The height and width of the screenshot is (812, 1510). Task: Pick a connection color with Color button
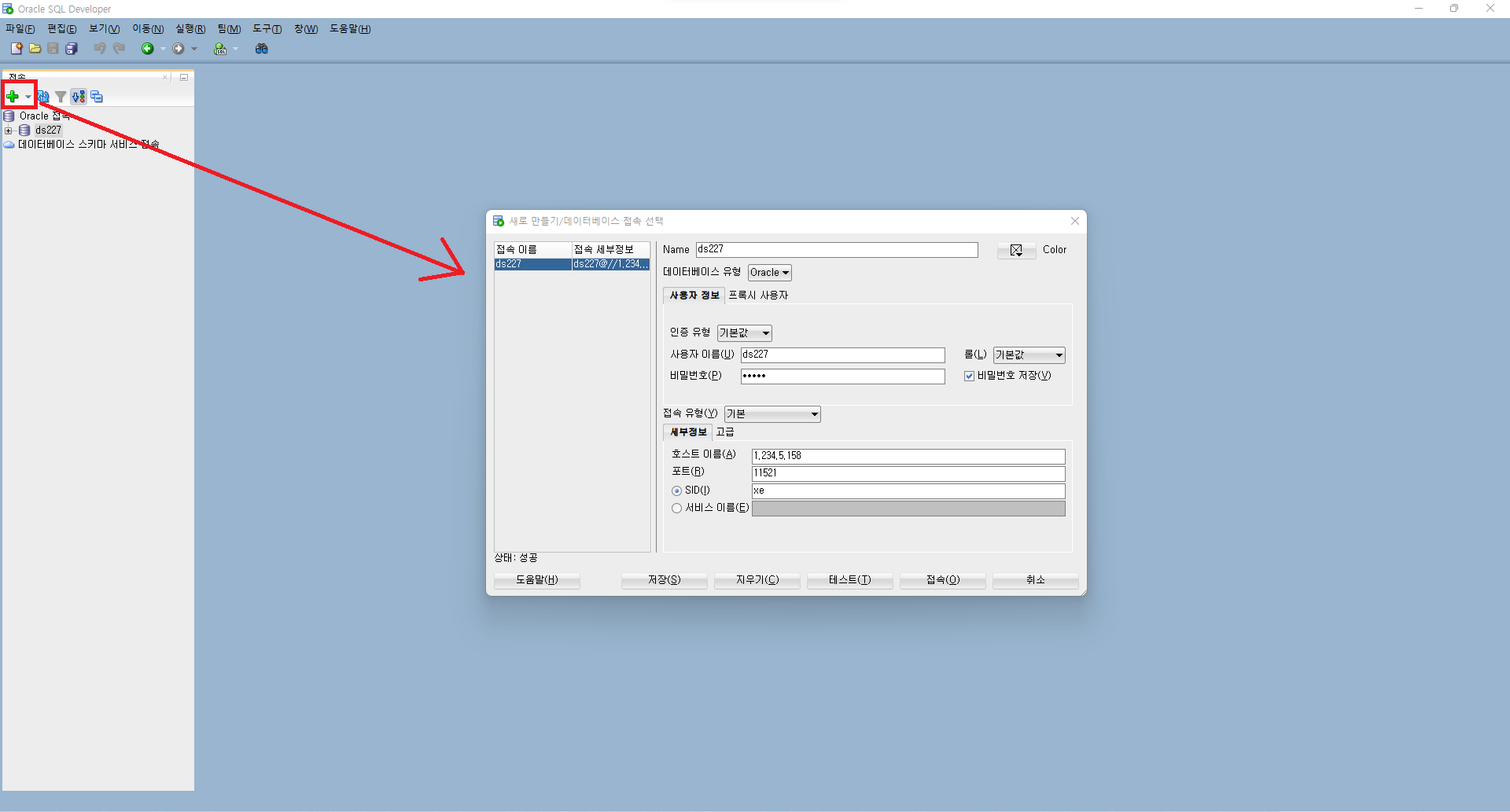[x=1016, y=250]
